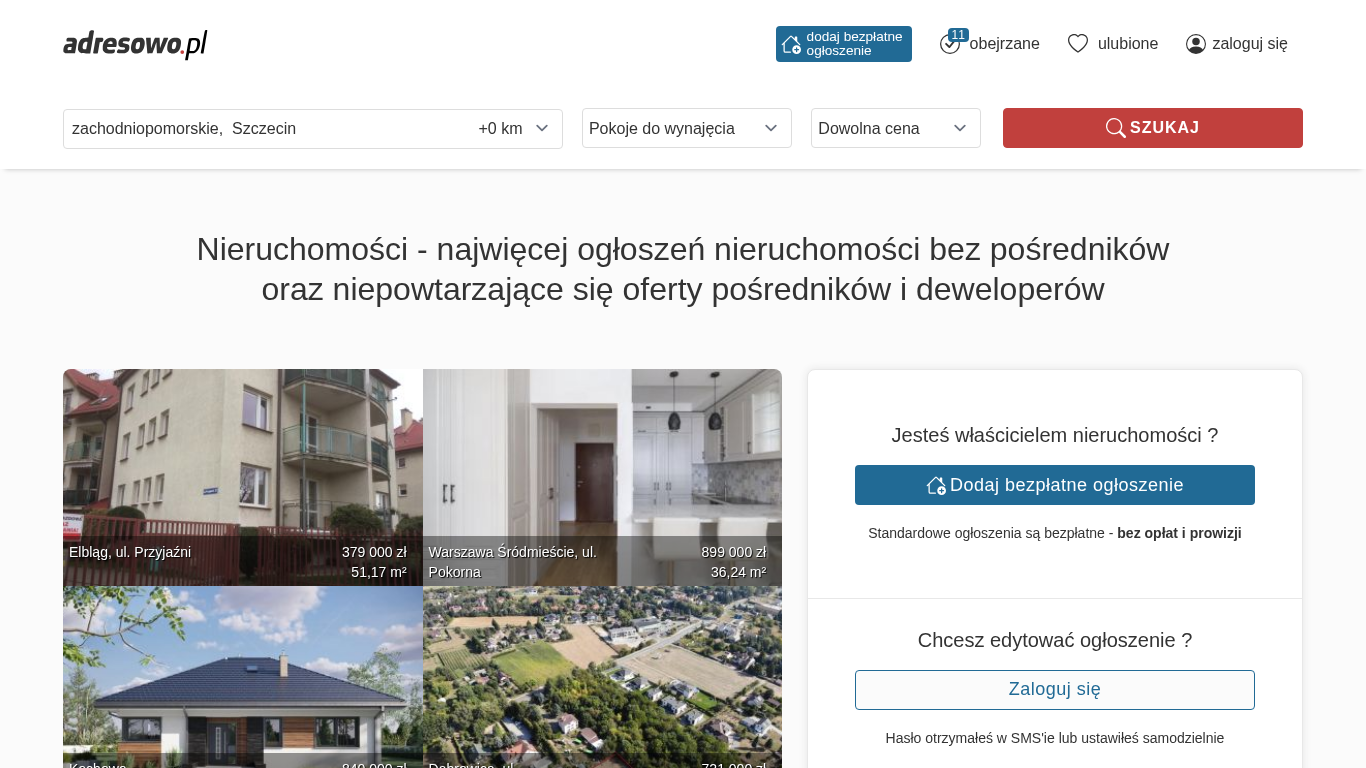Open the obejrzane menu link
This screenshot has height=768, width=1366.
[1004, 44]
